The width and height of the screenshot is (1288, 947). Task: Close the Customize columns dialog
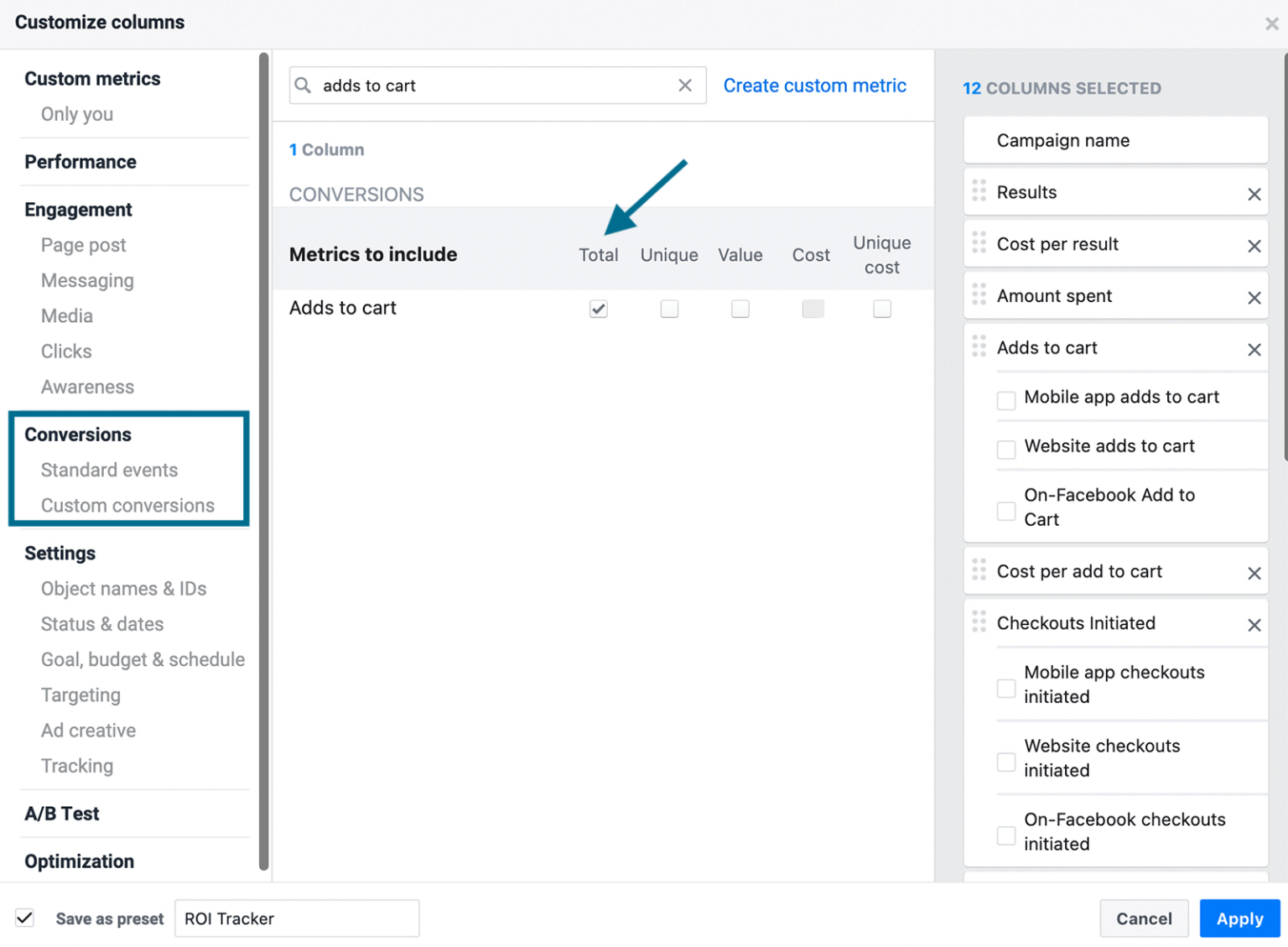click(x=1271, y=23)
